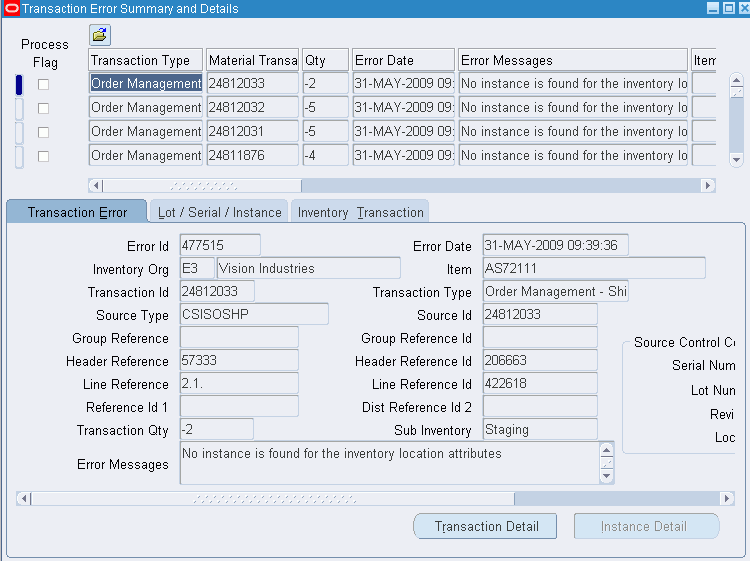Click the Header Reference Id field 206663
Image resolution: width=750 pixels, height=561 pixels.
(540, 360)
